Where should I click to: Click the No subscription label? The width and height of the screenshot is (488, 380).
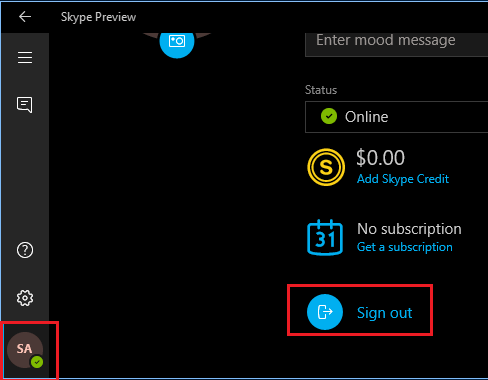tap(409, 229)
